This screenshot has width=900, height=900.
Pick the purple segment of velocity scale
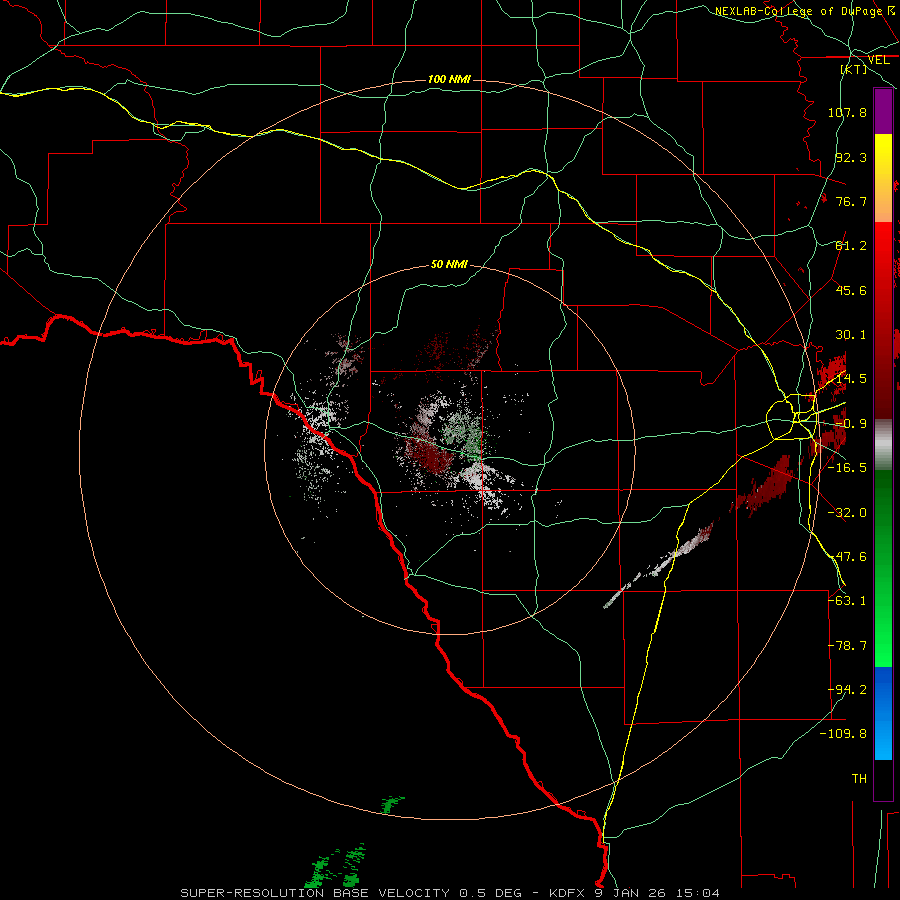coord(883,111)
